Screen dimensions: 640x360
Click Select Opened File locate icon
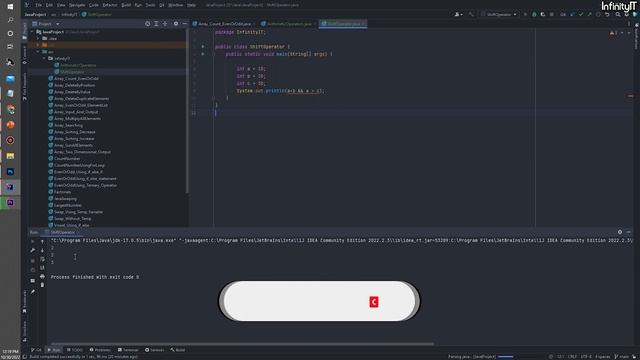pyautogui.click(x=147, y=24)
